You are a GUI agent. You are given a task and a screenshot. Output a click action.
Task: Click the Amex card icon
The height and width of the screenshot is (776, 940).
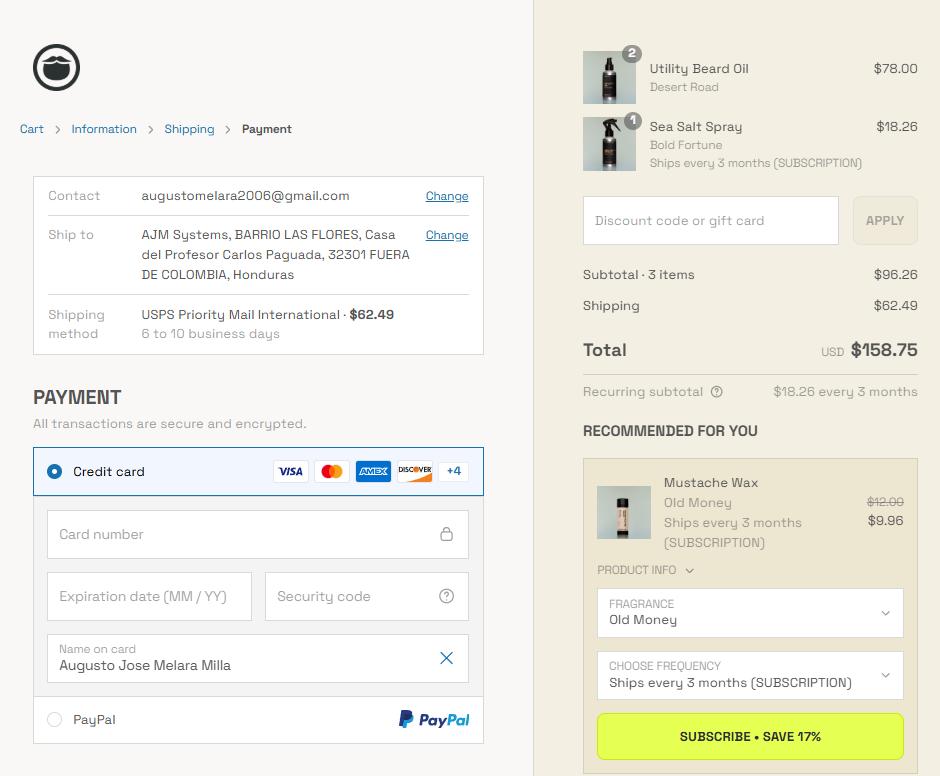[373, 471]
